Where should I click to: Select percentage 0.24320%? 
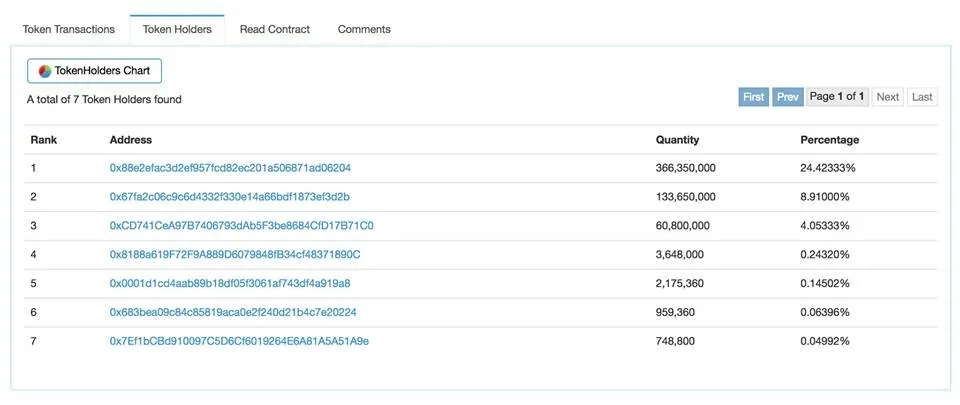(x=825, y=255)
